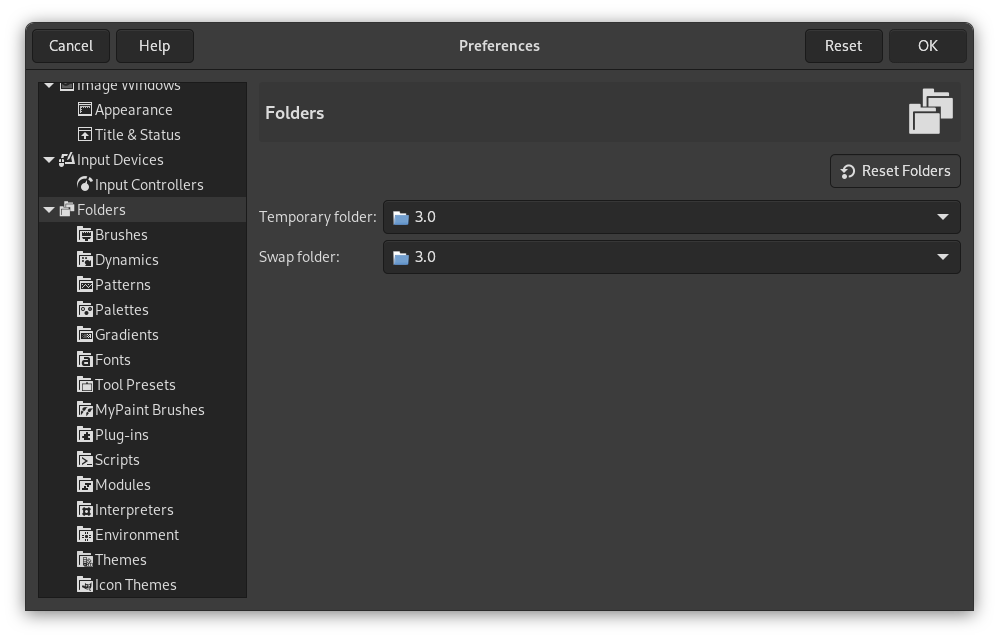Click the MyPaint Brushes folder icon
999x639 pixels.
pos(85,409)
